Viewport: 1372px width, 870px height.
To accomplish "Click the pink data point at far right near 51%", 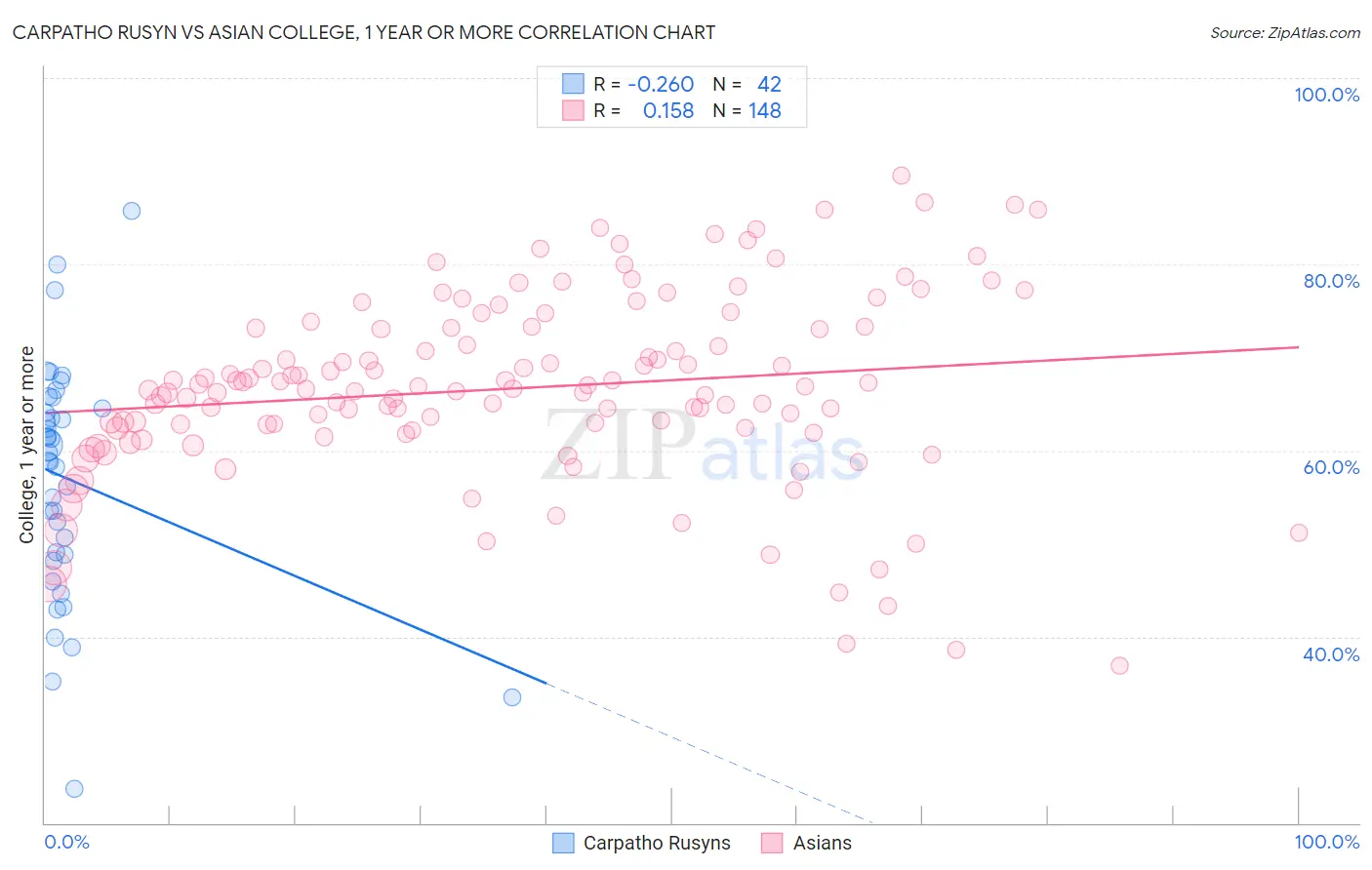I will coord(1299,533).
